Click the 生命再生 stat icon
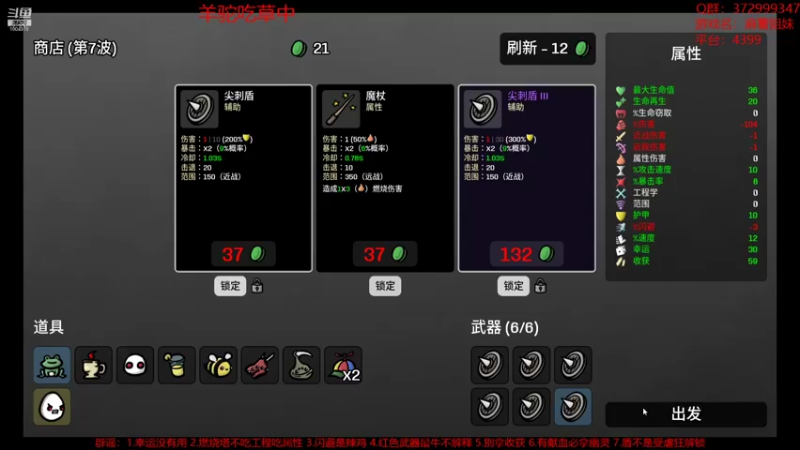 (620, 102)
